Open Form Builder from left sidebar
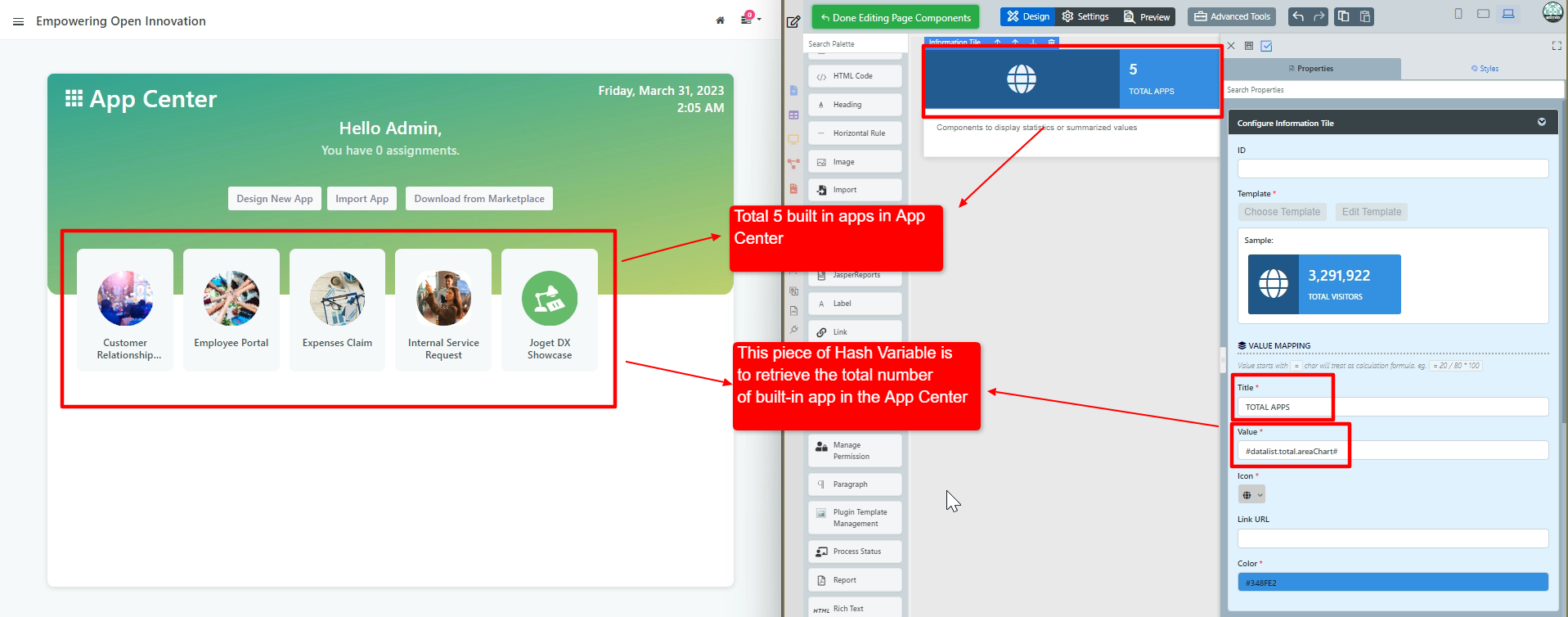This screenshot has width=1568, height=617. click(x=793, y=91)
